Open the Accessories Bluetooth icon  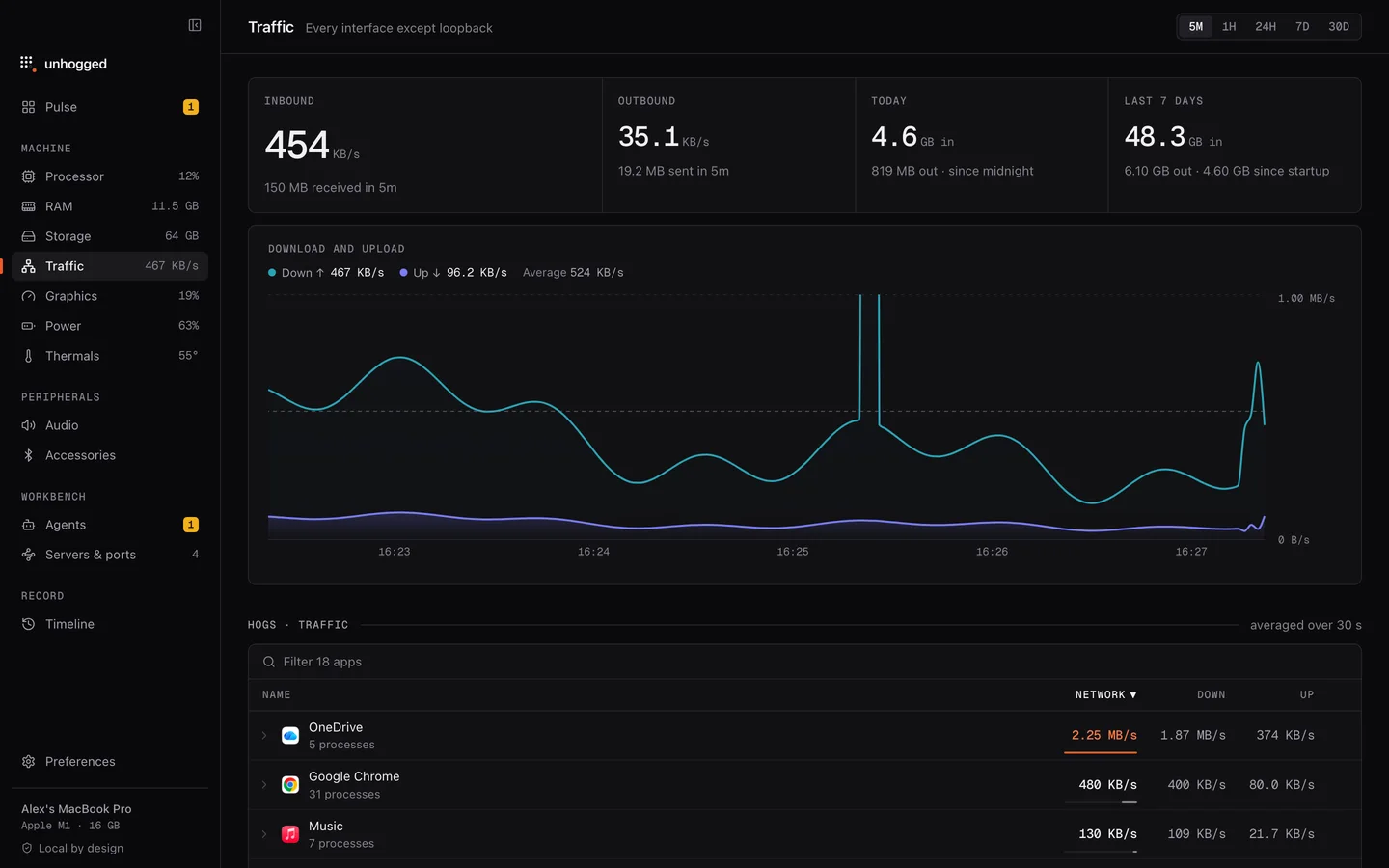28,455
